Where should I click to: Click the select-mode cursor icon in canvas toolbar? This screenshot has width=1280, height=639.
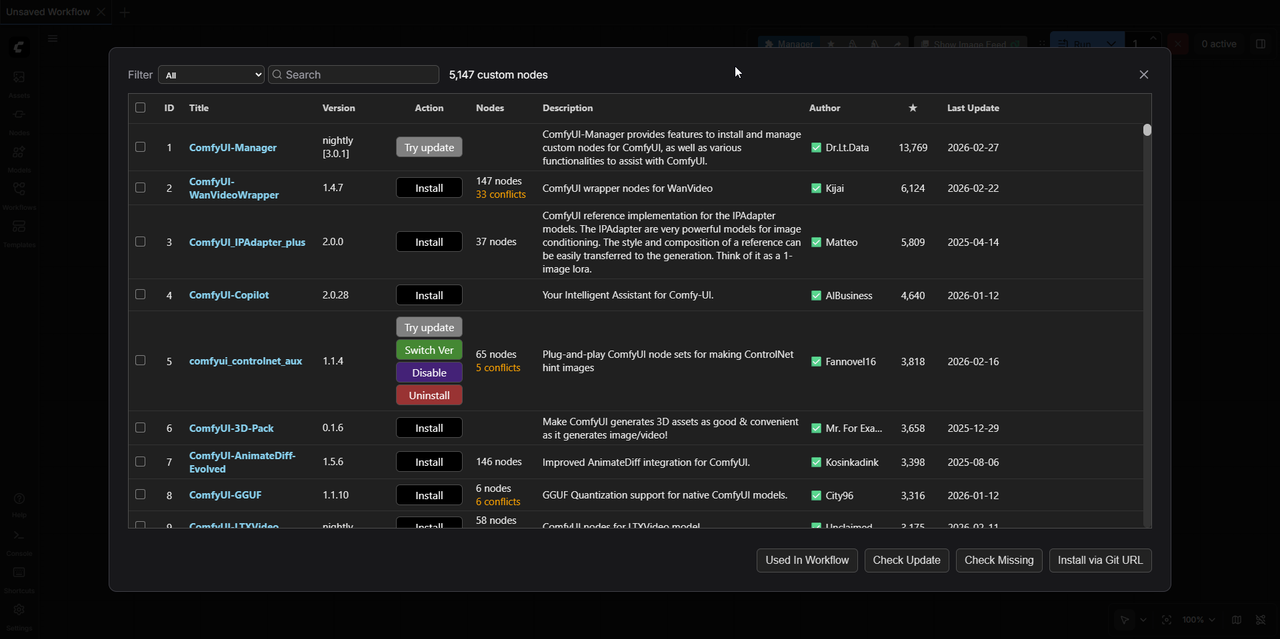coord(1125,620)
